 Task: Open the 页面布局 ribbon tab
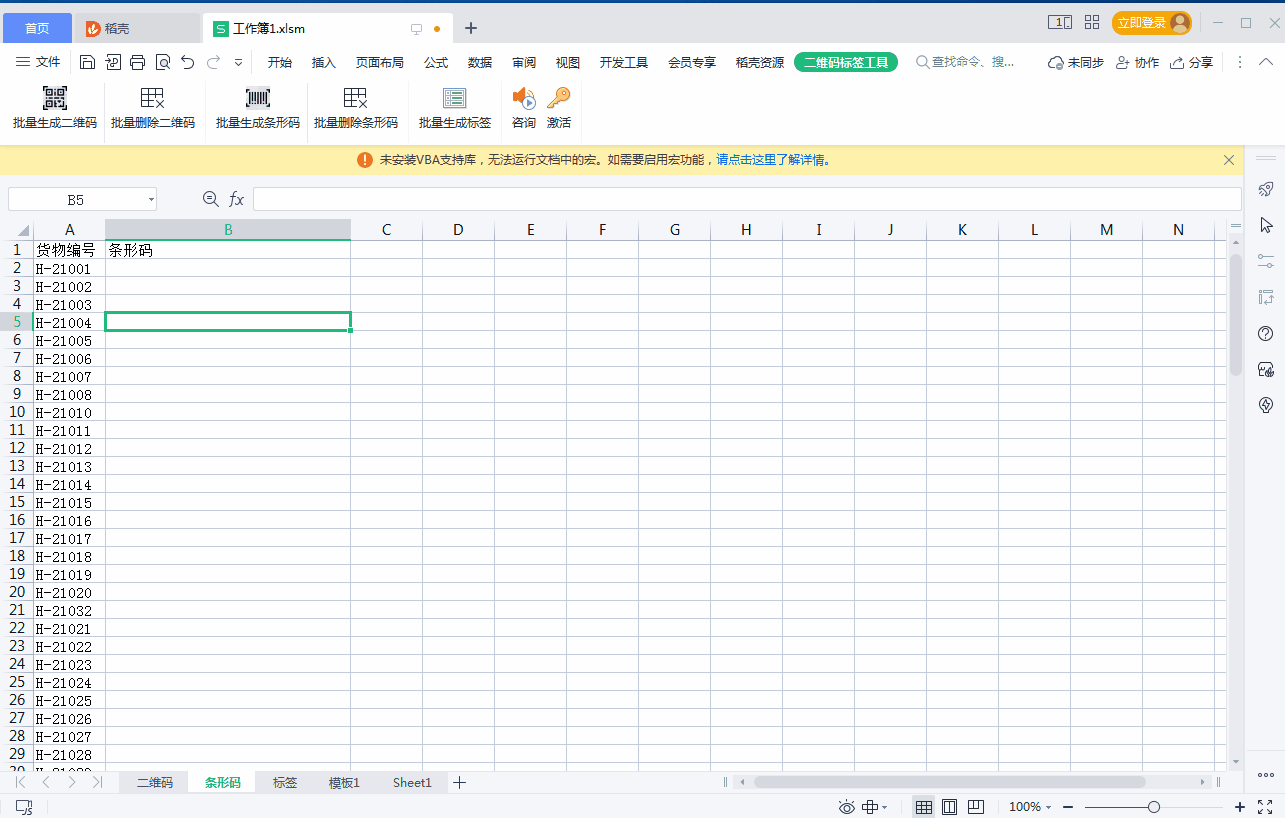(380, 62)
